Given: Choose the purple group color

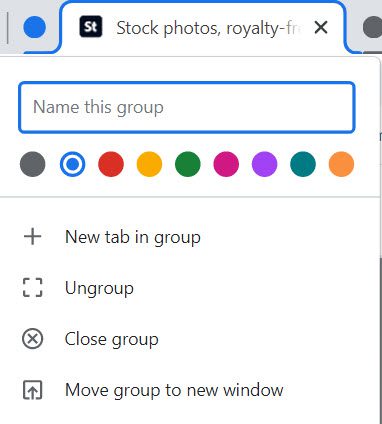Looking at the screenshot, I should [x=265, y=164].
